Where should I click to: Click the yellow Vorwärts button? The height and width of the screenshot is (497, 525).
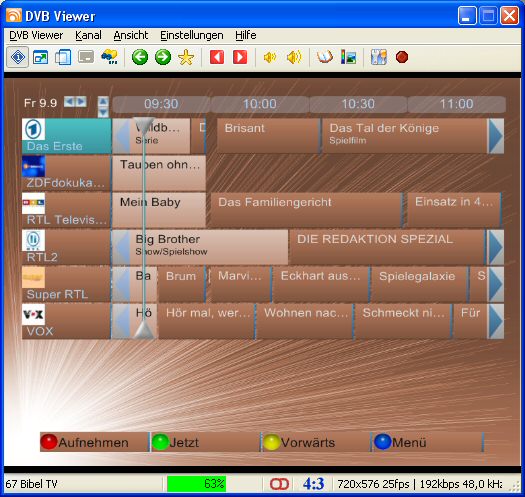[x=316, y=442]
